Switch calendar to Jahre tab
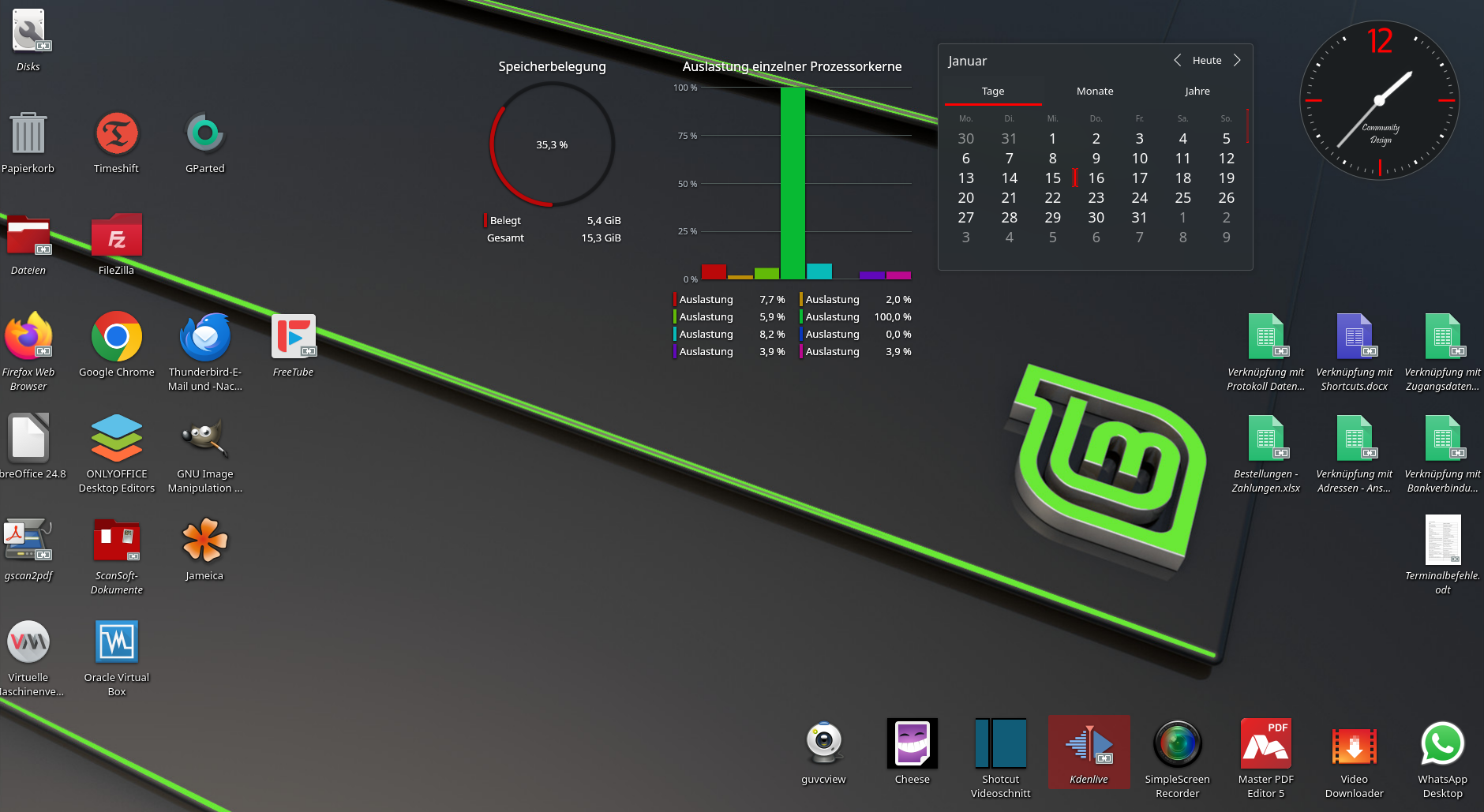Viewport: 1484px width, 812px height. (1197, 92)
